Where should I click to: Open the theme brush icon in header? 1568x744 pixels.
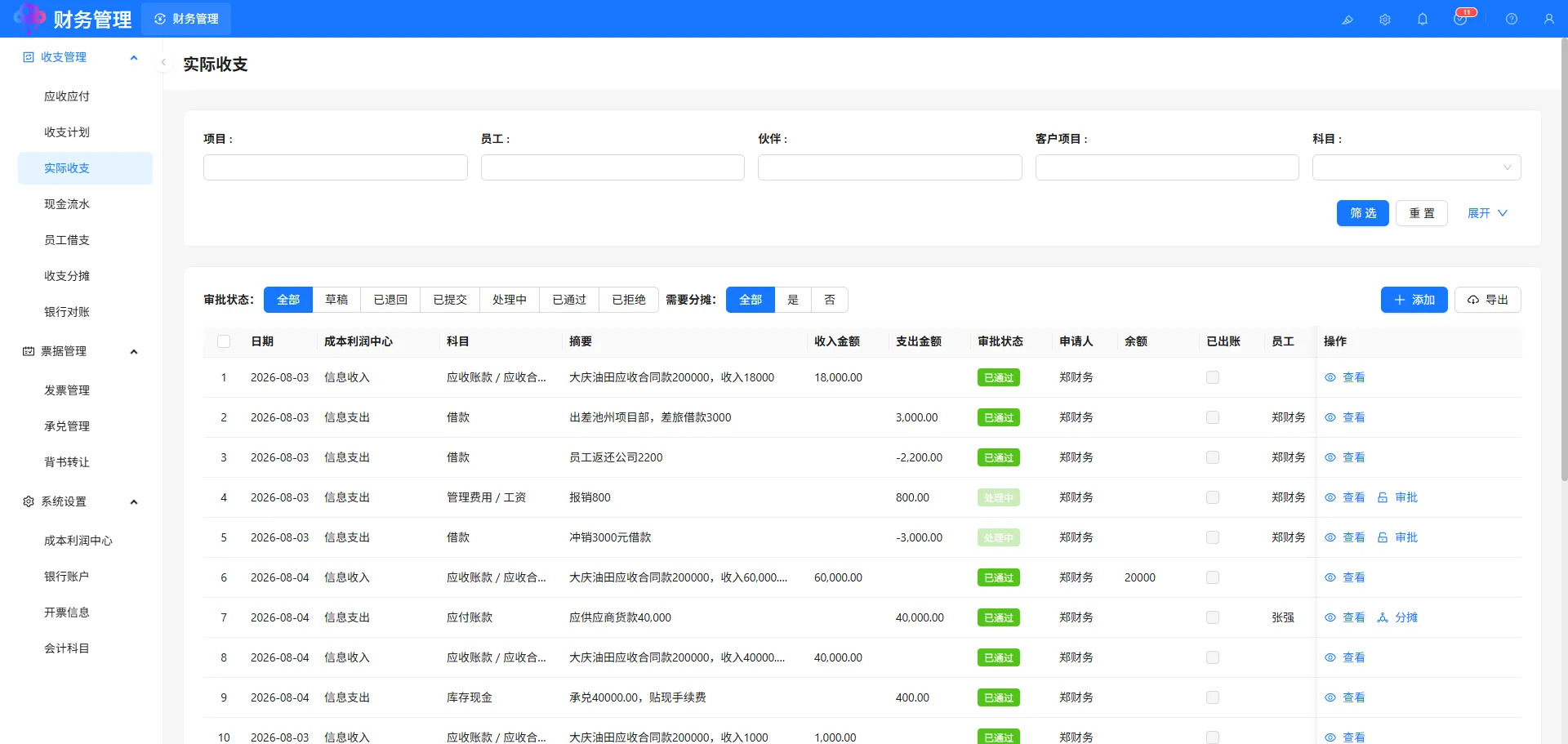[1347, 19]
